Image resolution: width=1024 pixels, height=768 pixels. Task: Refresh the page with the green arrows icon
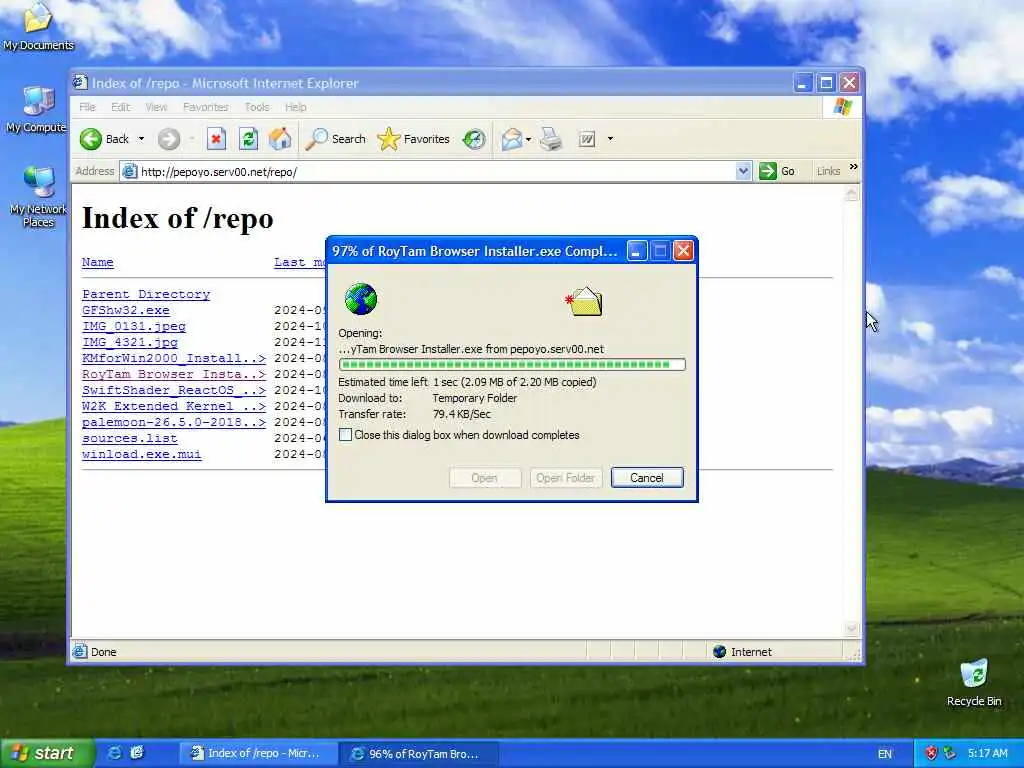248,139
